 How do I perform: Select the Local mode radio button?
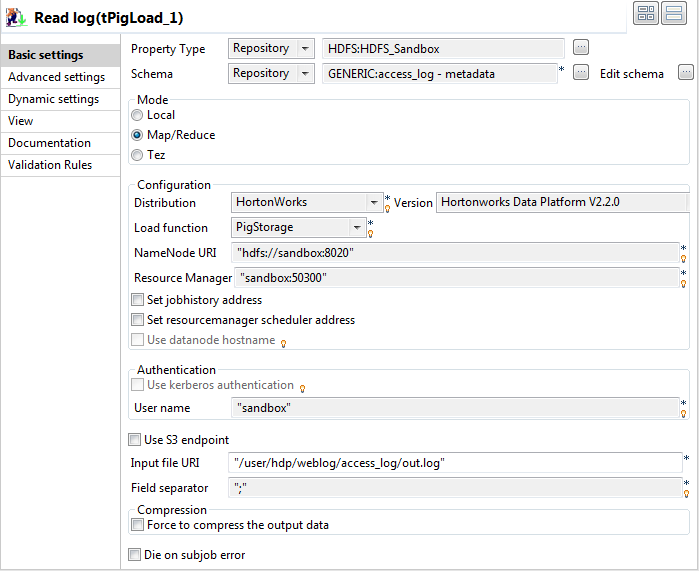(x=137, y=116)
